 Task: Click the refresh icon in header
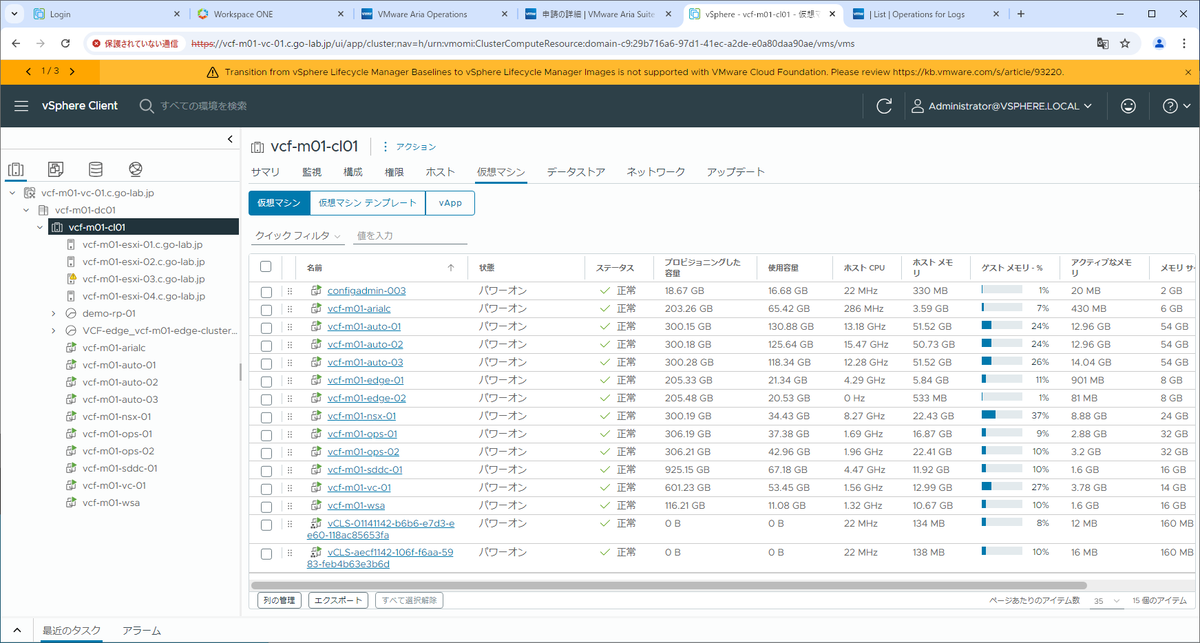click(x=884, y=106)
